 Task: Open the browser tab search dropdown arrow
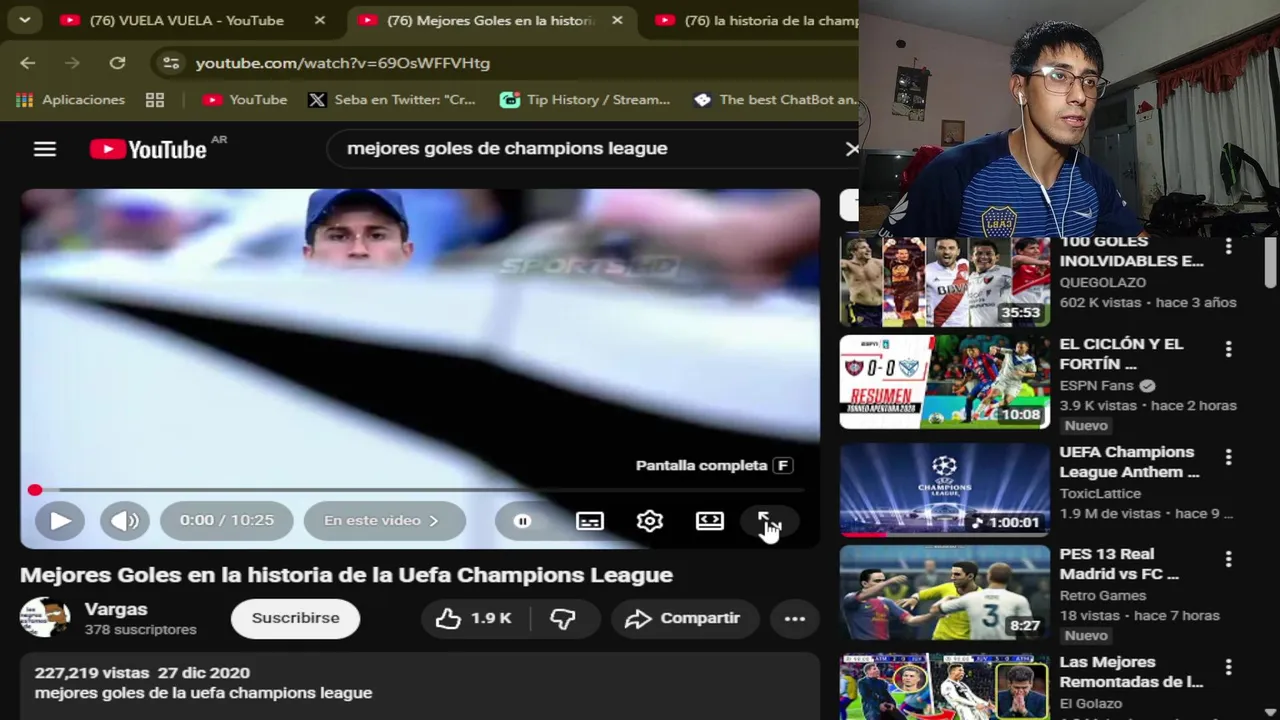pos(24,19)
